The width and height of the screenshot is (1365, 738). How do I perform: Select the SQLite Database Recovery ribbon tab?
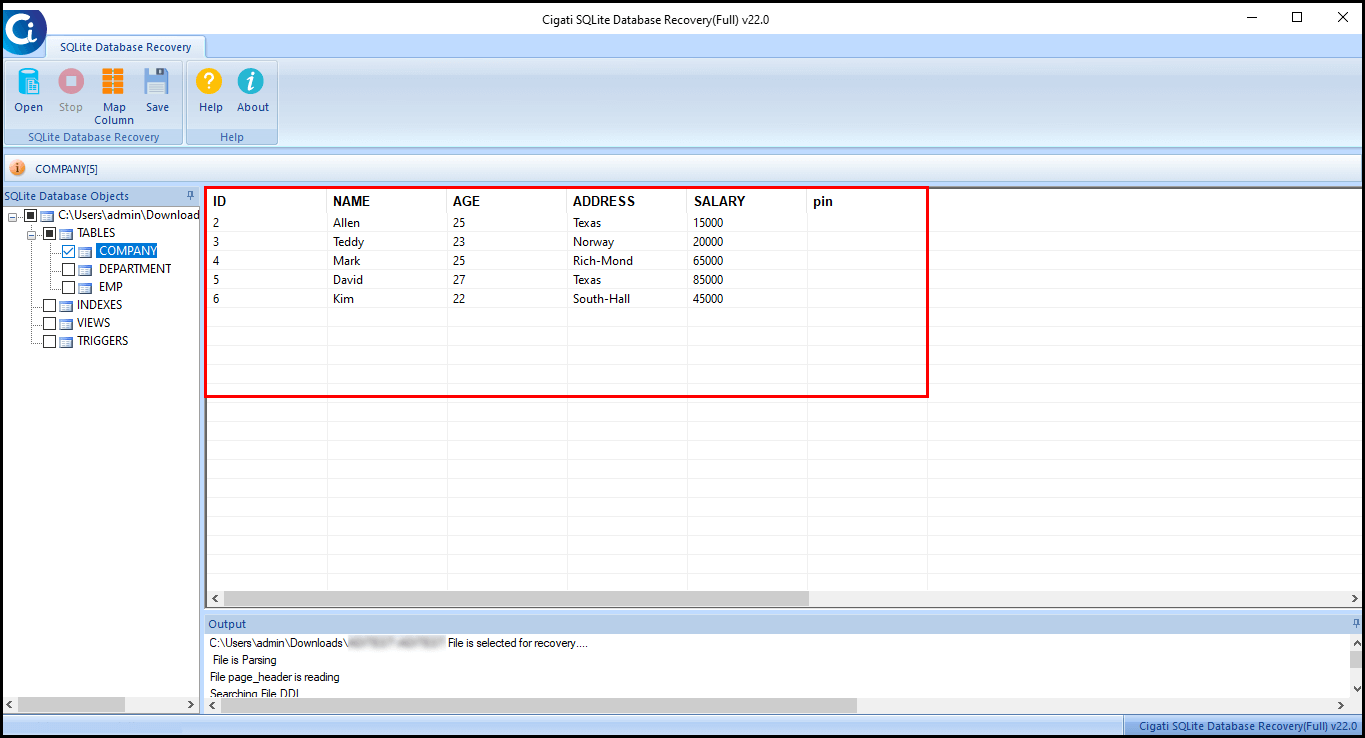coord(126,47)
